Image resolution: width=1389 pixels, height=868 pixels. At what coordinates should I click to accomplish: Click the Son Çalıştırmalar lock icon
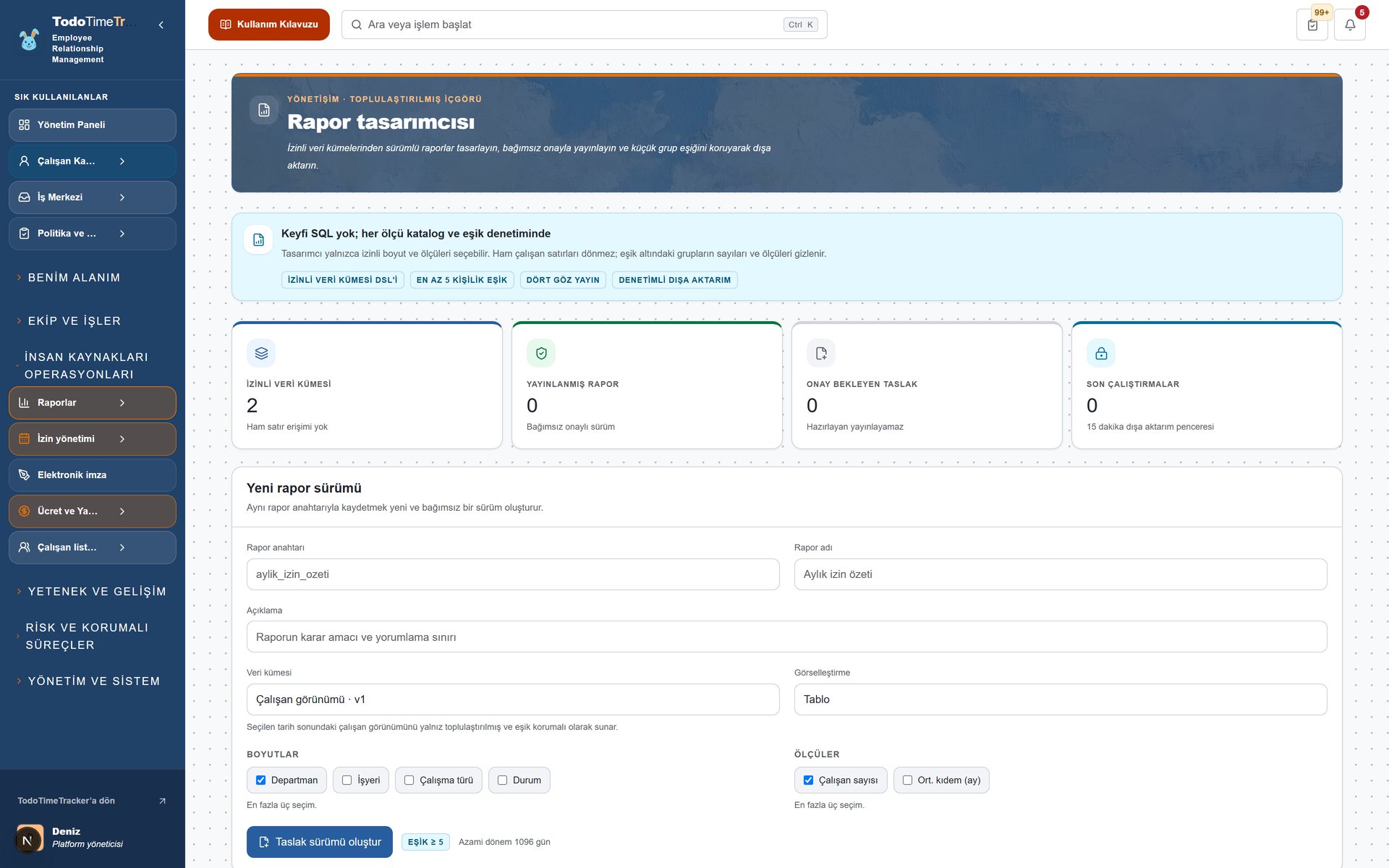coord(1101,353)
